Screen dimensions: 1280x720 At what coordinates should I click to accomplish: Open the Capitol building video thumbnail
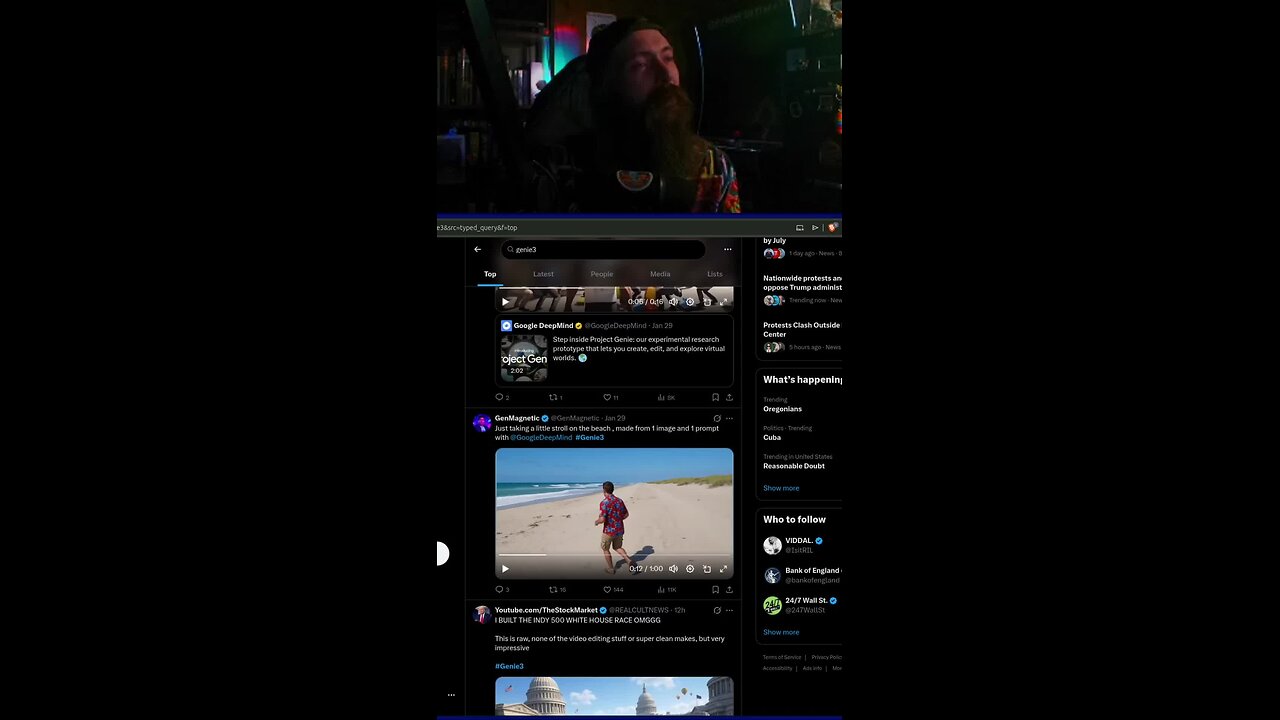[614, 696]
